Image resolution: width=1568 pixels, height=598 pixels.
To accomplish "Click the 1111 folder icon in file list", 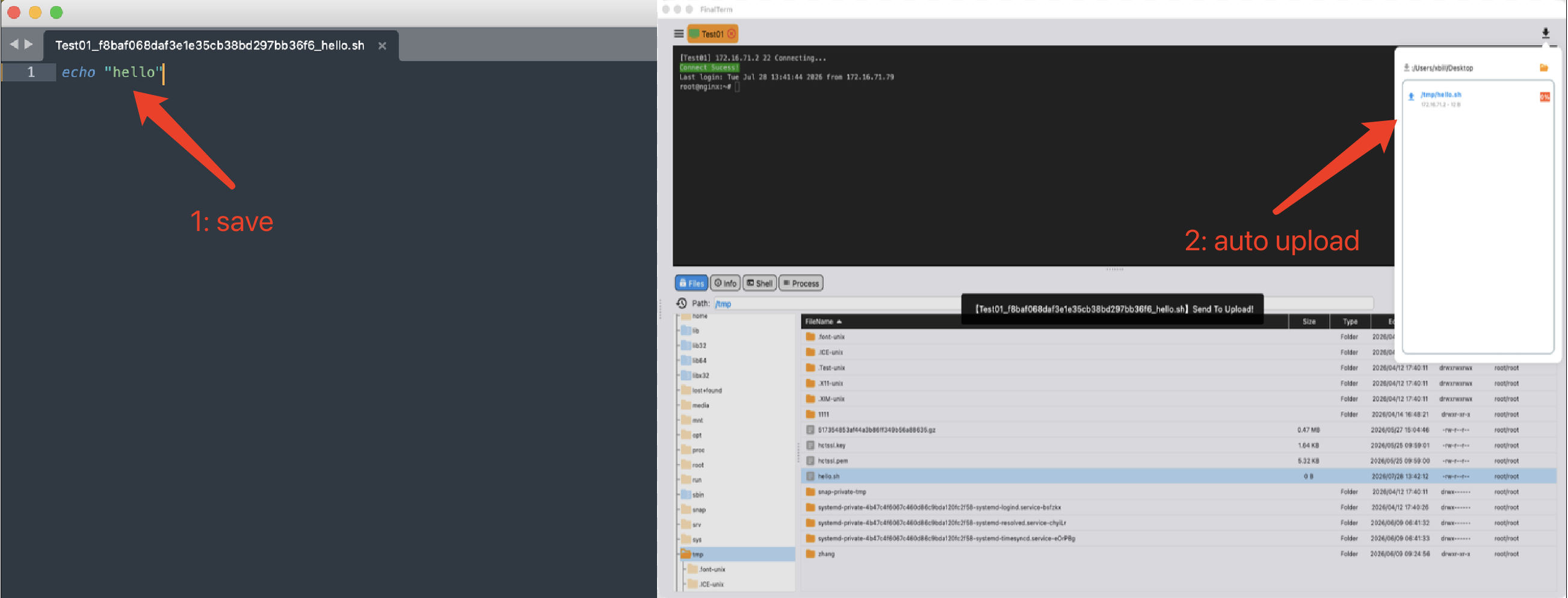I will (x=810, y=415).
